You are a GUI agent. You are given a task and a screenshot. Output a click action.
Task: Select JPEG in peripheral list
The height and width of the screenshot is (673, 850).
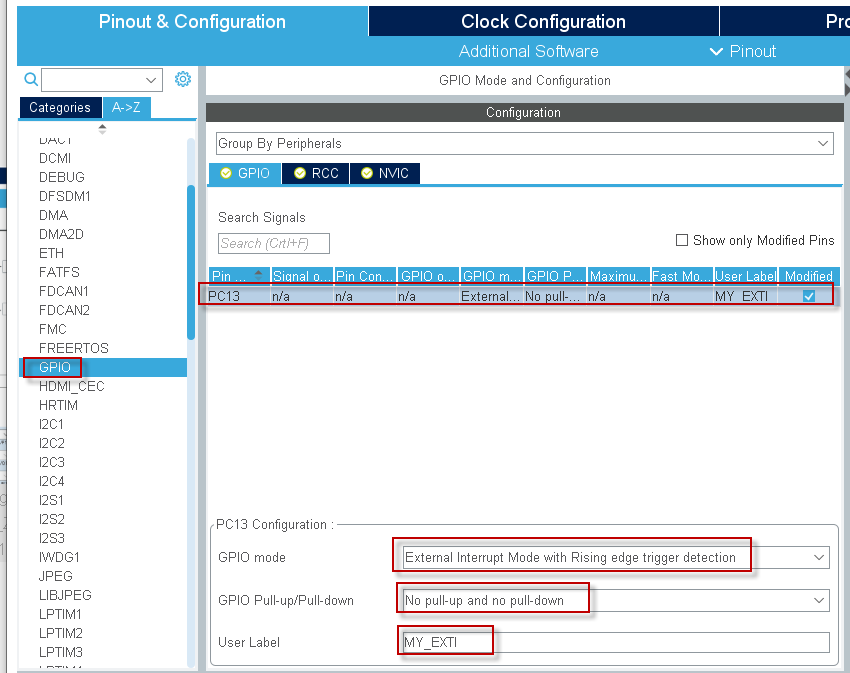pyautogui.click(x=55, y=576)
